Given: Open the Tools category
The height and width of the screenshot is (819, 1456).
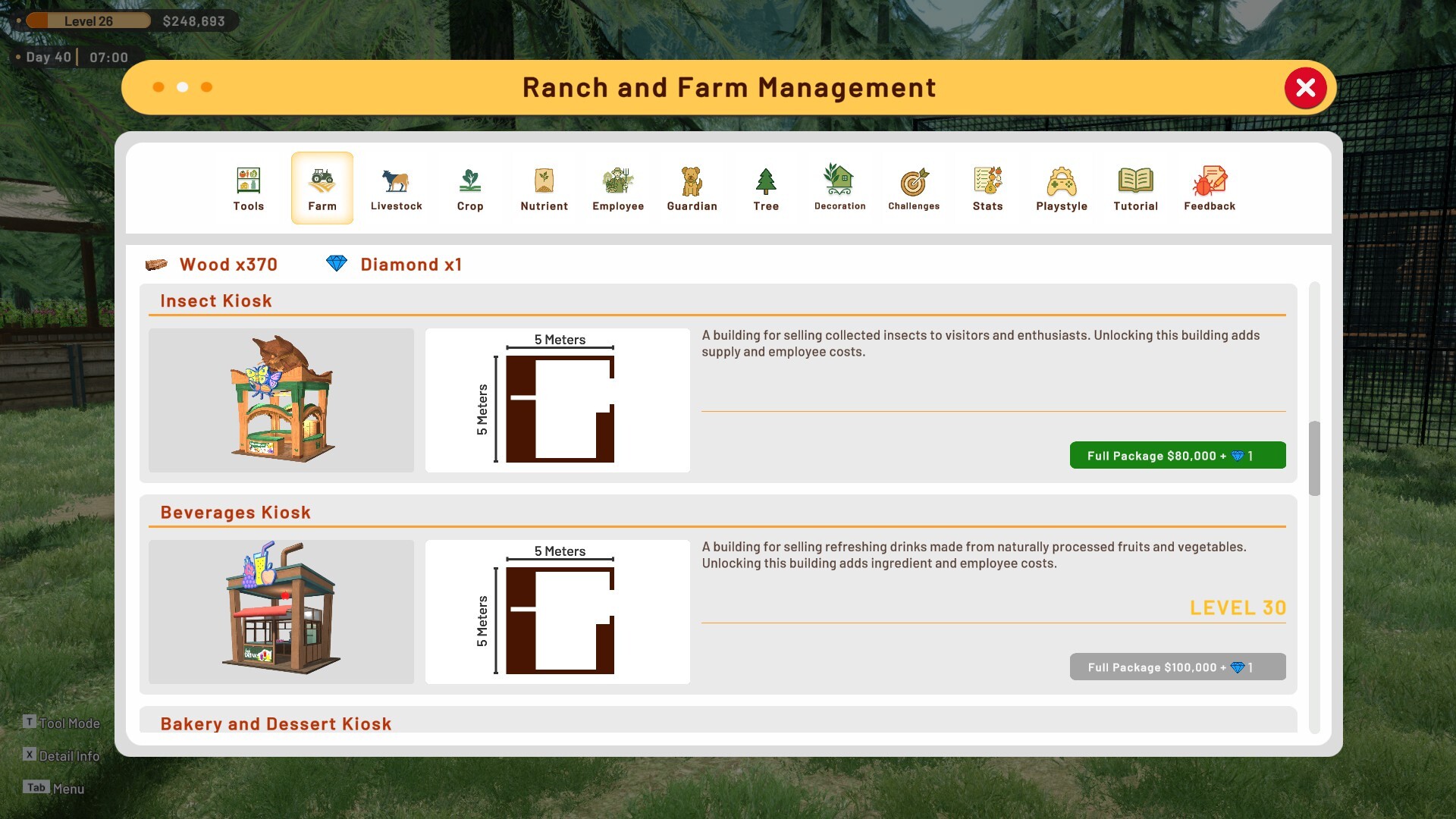Looking at the screenshot, I should (x=248, y=188).
